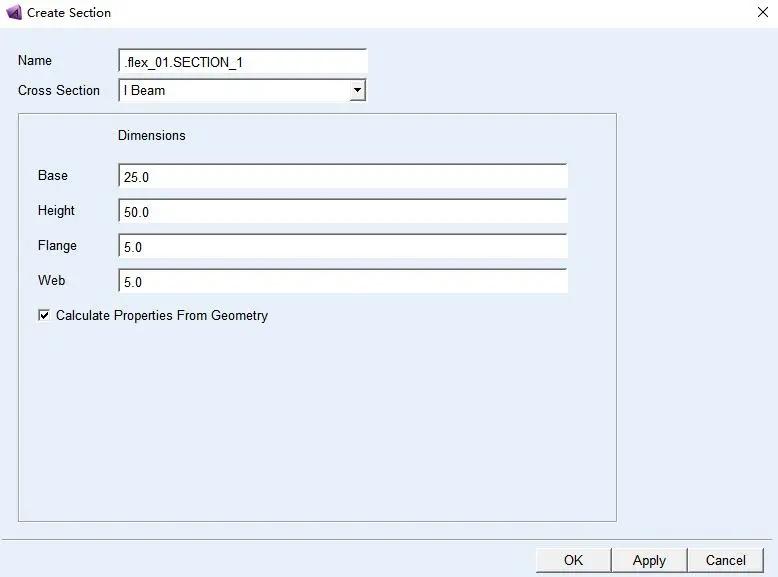Click the Base label
The height and width of the screenshot is (577, 778).
point(53,176)
